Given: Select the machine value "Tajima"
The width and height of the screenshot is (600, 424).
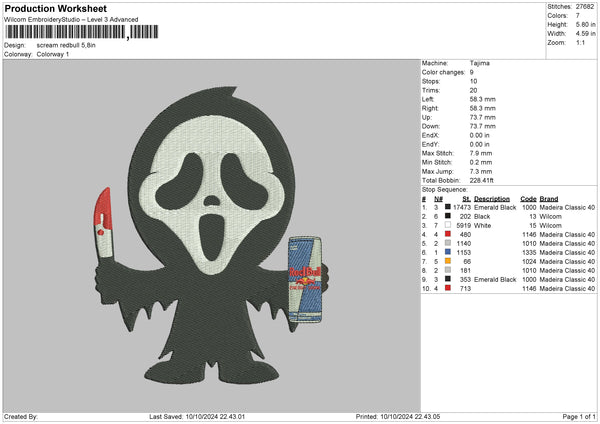Looking at the screenshot, I should [479, 63].
